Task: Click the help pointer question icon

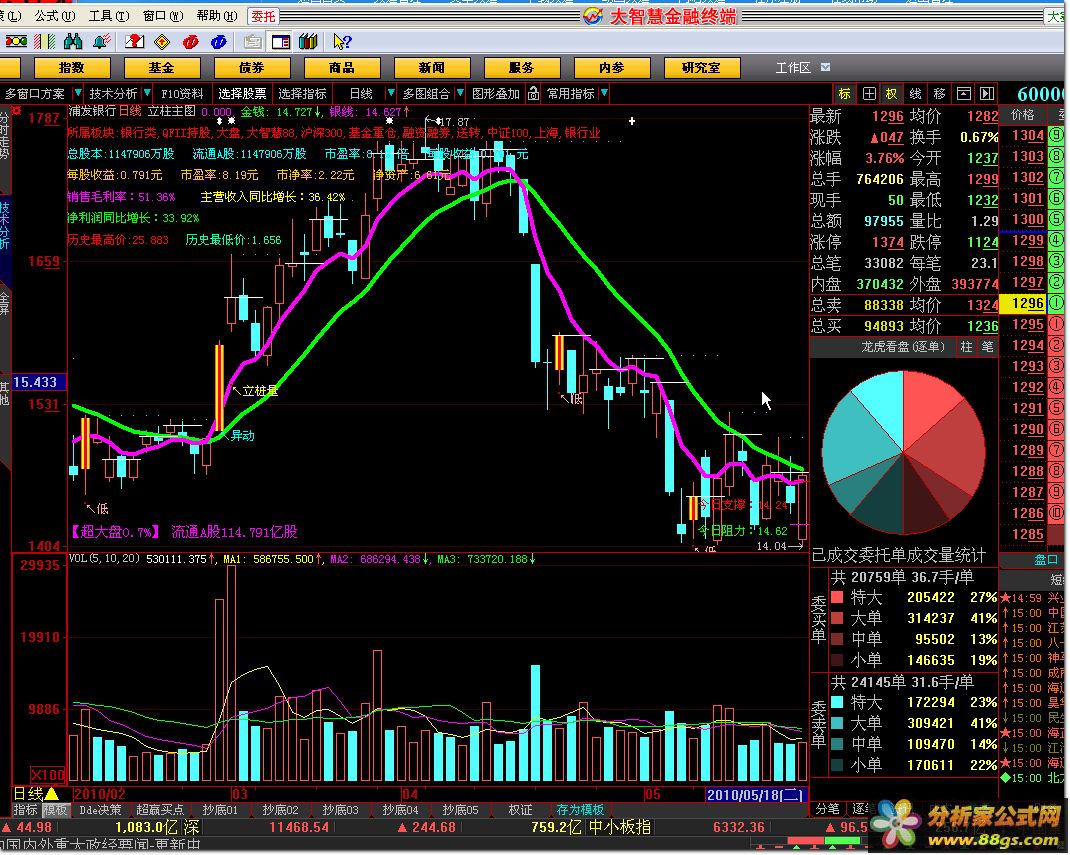Action: 342,42
